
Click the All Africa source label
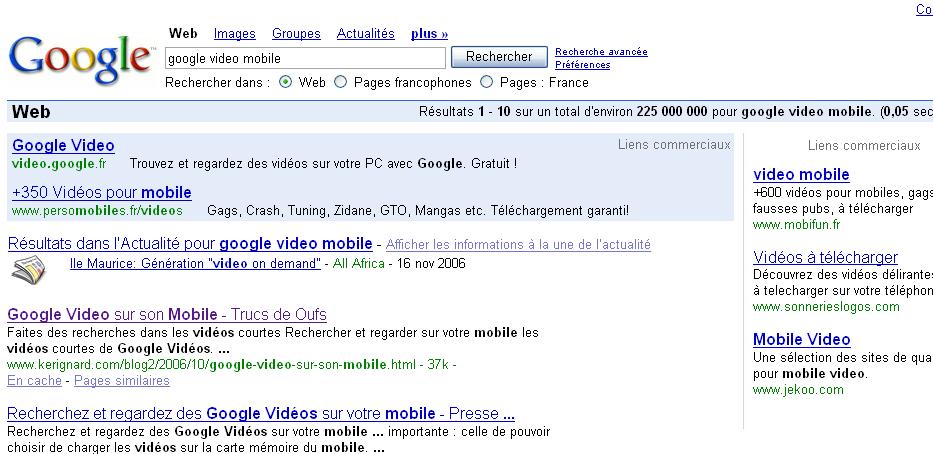point(359,264)
